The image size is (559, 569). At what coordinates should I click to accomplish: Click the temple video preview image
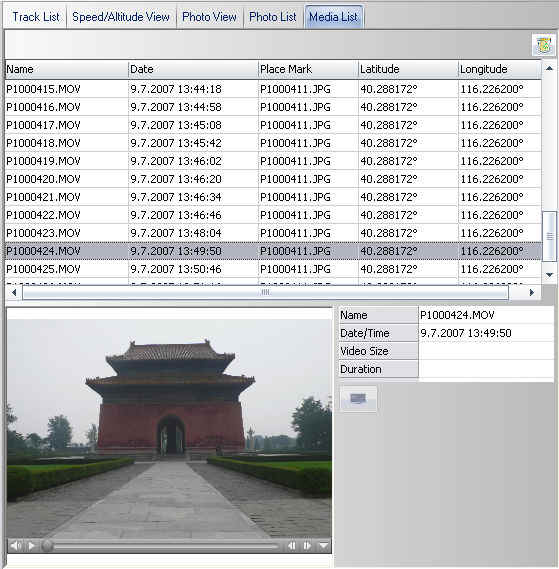(x=169, y=428)
